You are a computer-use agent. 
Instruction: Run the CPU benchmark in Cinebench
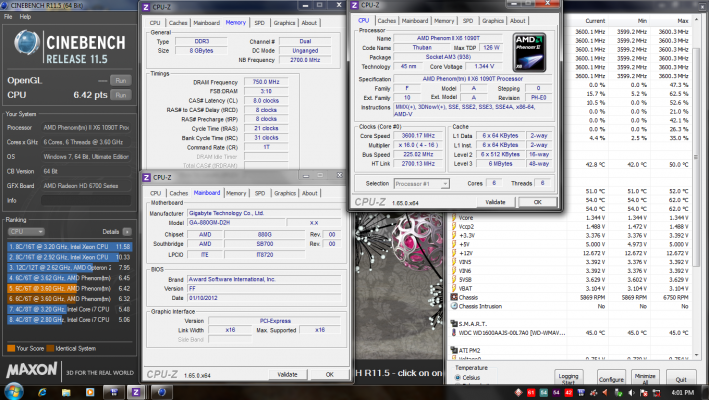pos(121,95)
